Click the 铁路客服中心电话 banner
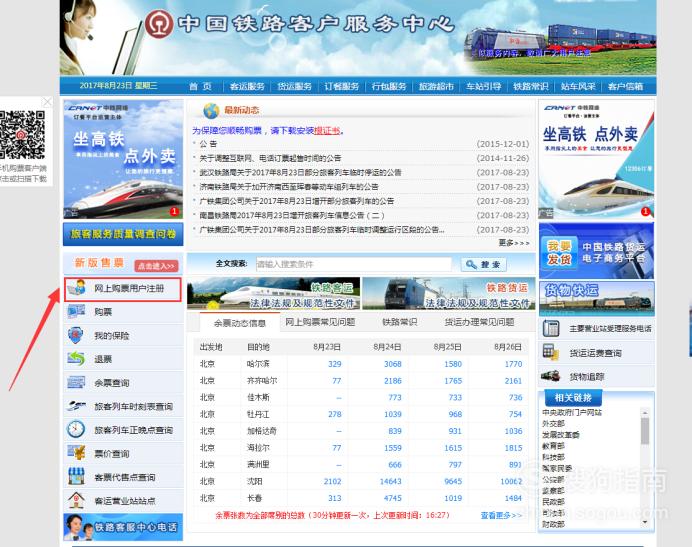The width and height of the screenshot is (692, 547). pyautogui.click(x=123, y=527)
